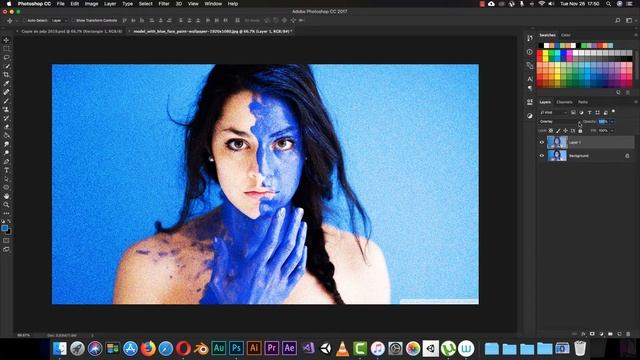Open the search icon in options bar

coord(618,20)
